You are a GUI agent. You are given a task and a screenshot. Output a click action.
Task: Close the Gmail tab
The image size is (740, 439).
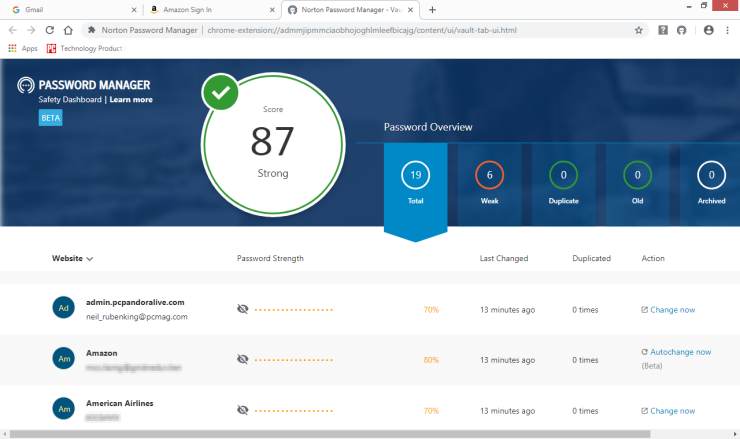134,9
